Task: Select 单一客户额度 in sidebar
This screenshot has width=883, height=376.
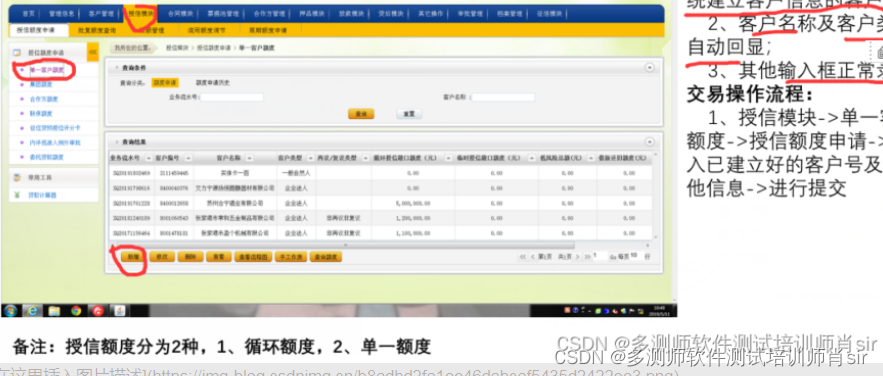Action: pyautogui.click(x=46, y=70)
